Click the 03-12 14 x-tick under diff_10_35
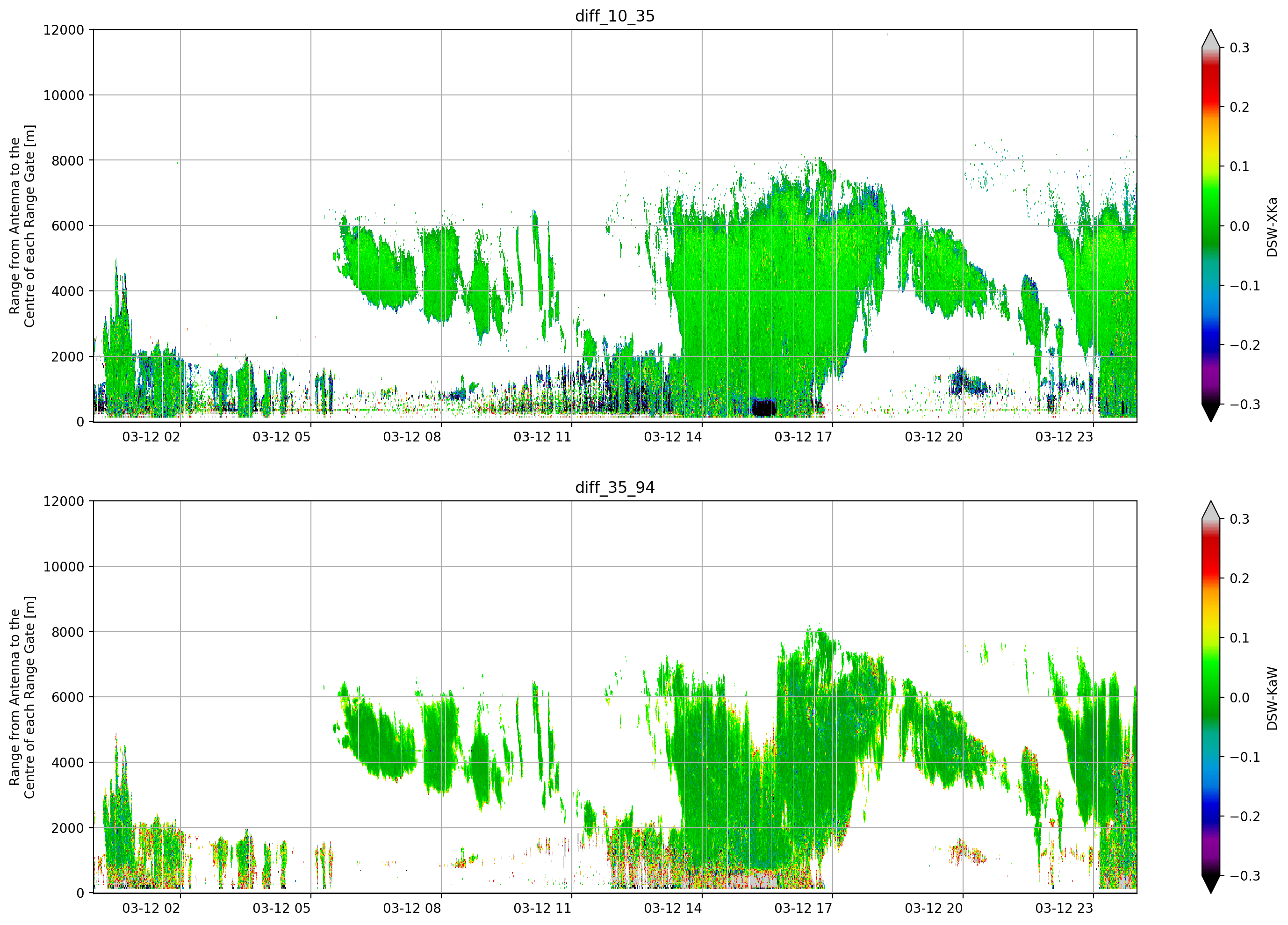1288x925 pixels. tap(673, 437)
